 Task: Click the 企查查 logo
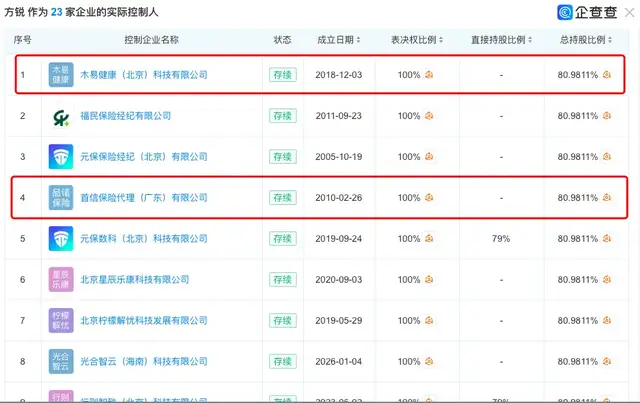(x=587, y=12)
